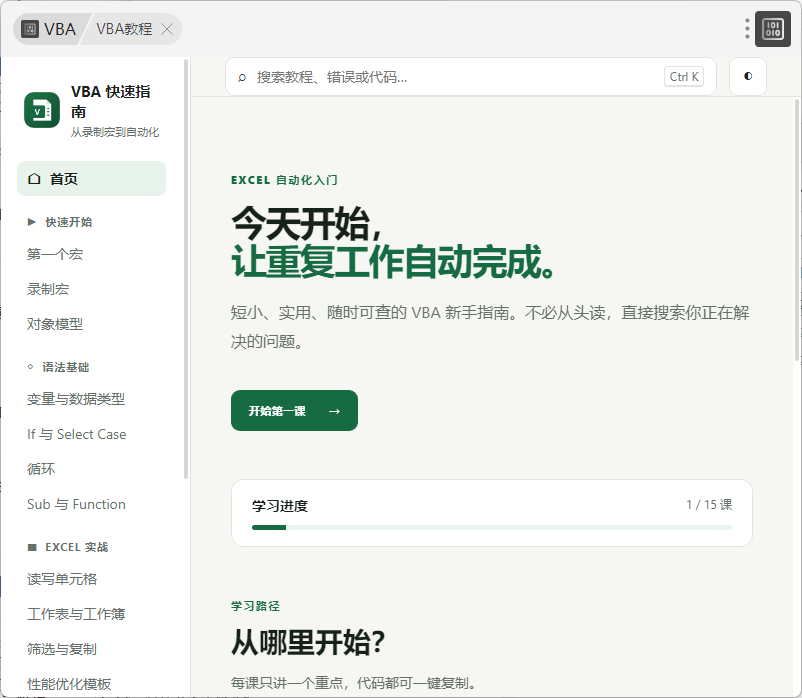Click the Ctrl K shortcut badge

pos(684,77)
